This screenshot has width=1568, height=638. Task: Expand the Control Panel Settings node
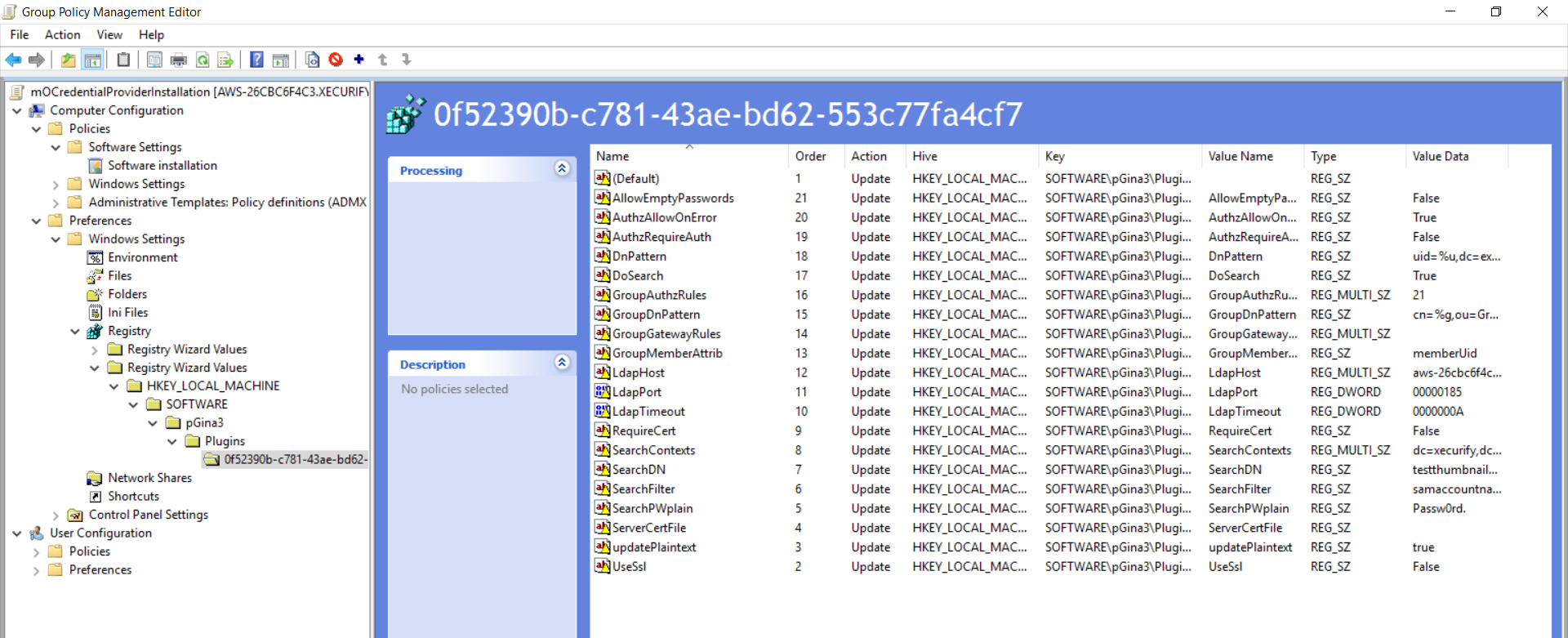tap(56, 515)
